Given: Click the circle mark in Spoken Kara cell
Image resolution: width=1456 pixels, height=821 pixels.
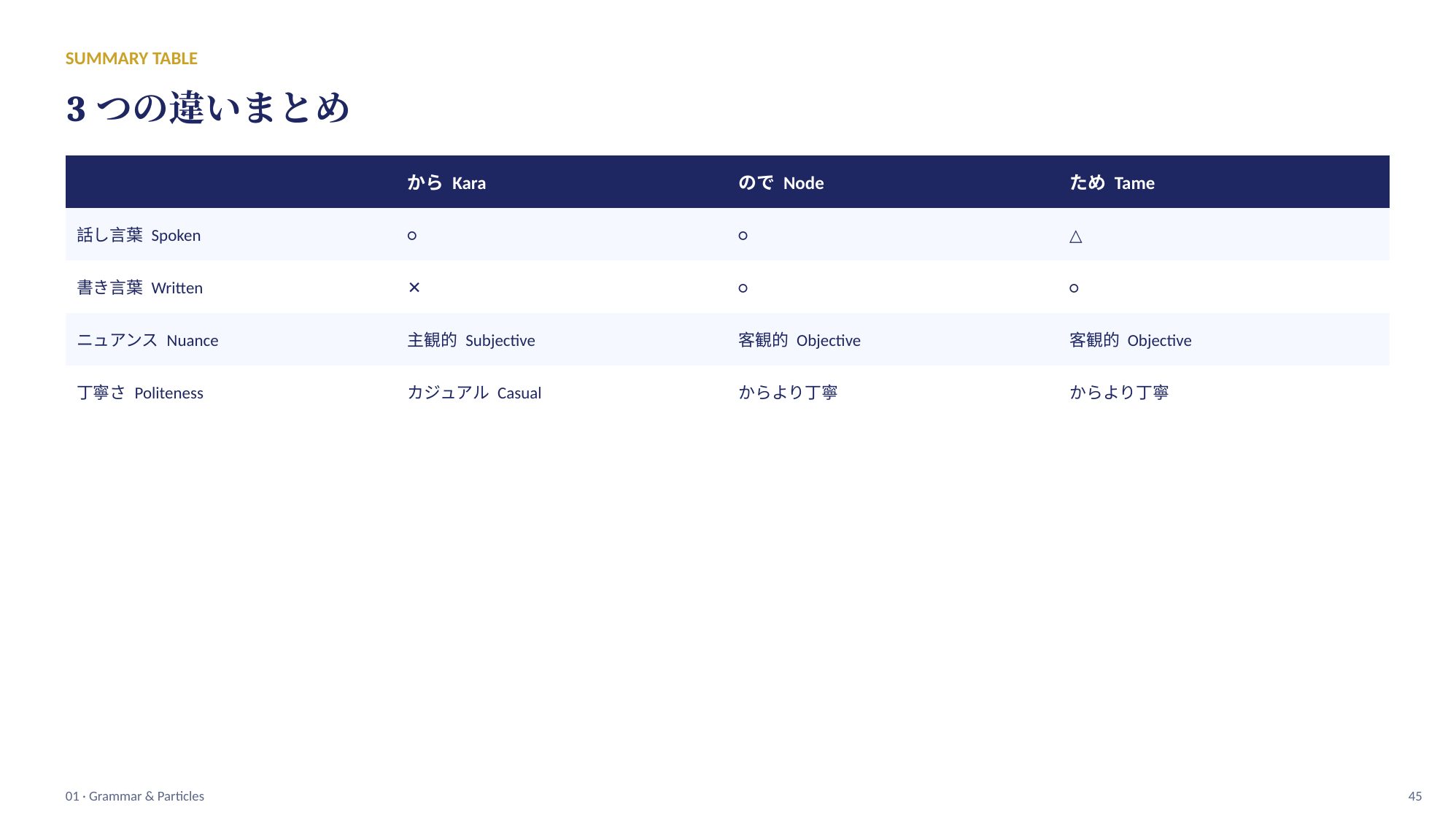Looking at the screenshot, I should pyautogui.click(x=412, y=236).
